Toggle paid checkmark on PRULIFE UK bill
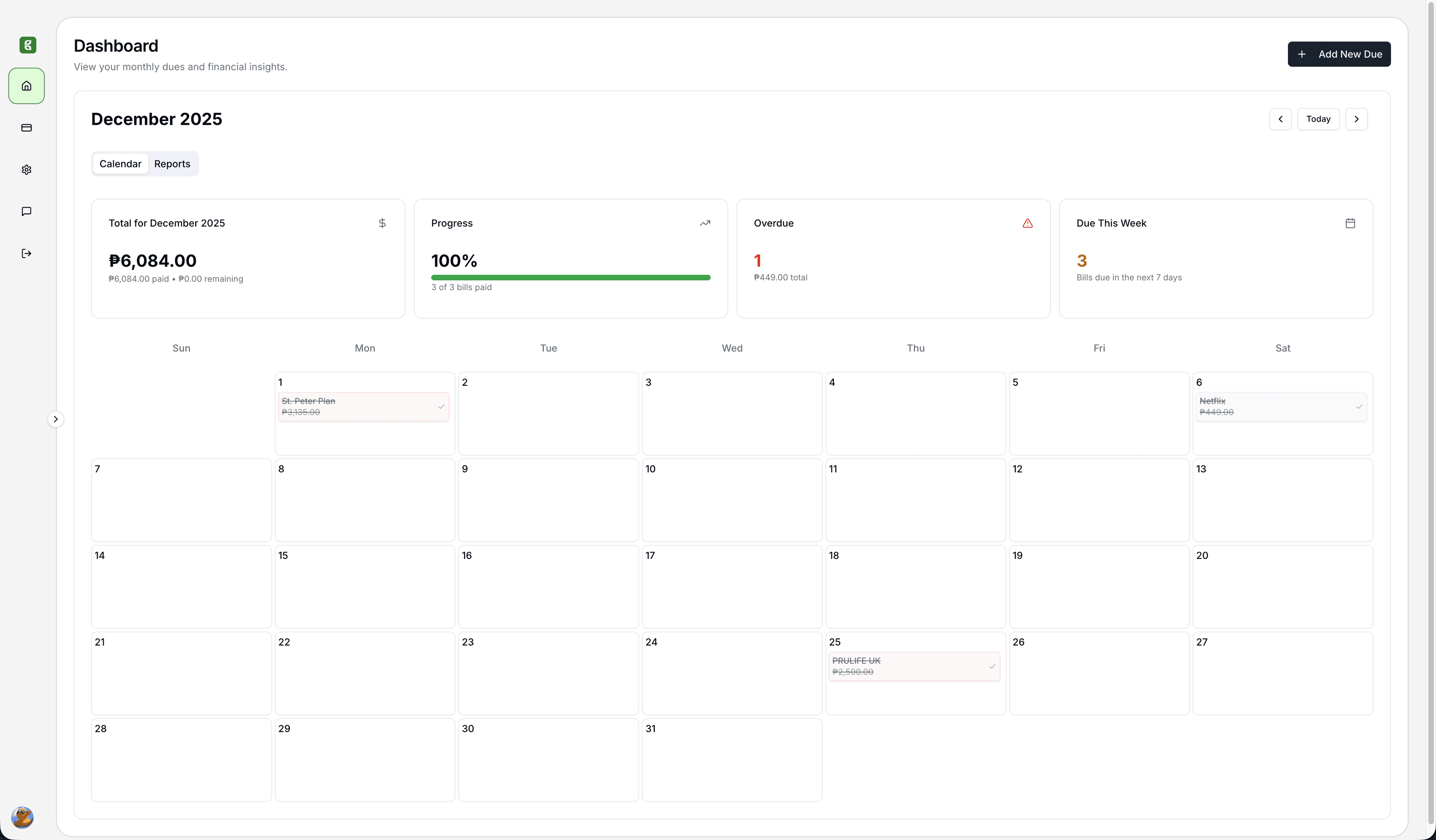The height and width of the screenshot is (840, 1436). (991, 666)
